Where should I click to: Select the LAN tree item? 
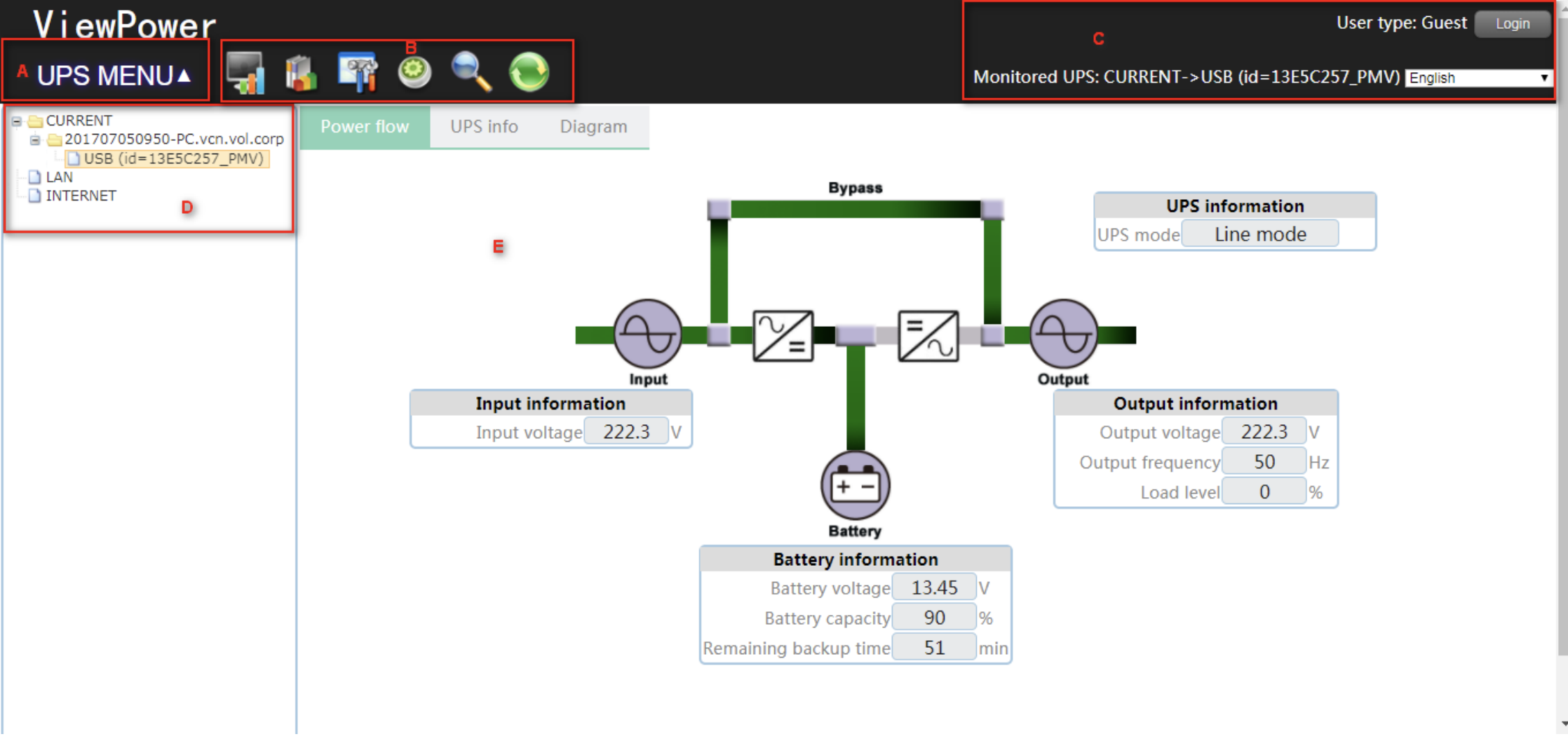59,177
